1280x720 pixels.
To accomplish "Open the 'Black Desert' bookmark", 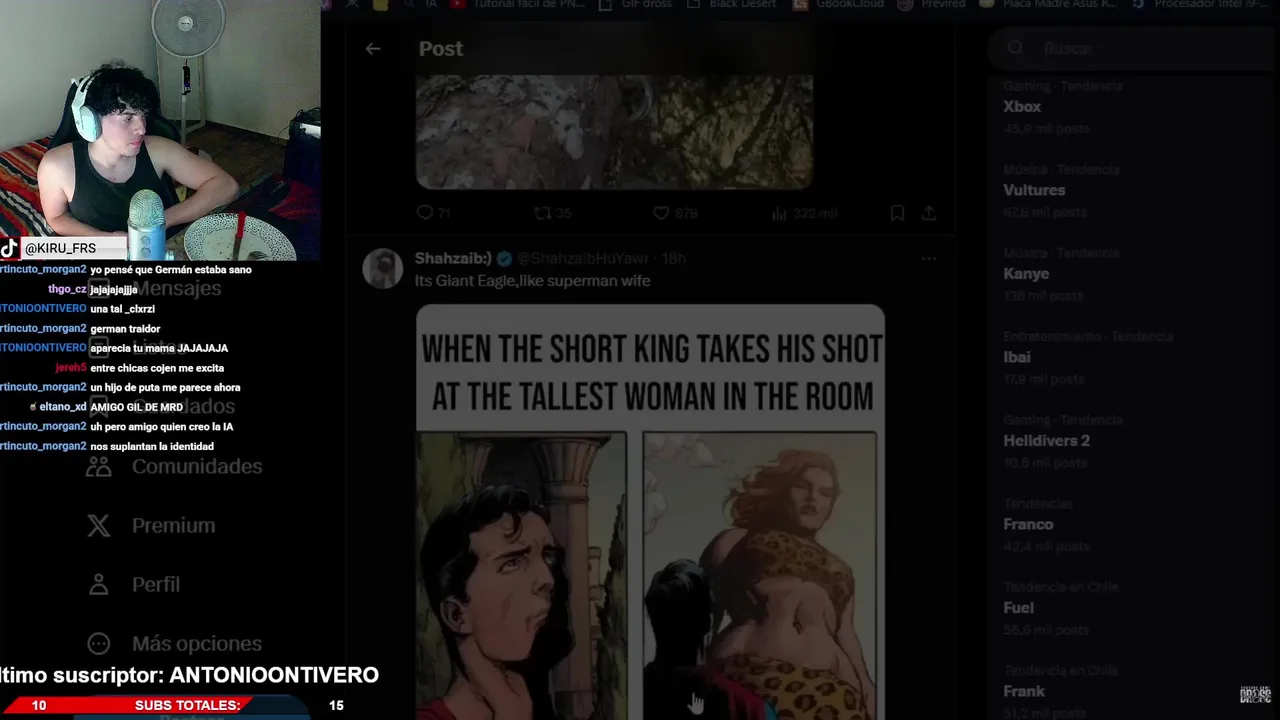I will pyautogui.click(x=732, y=5).
